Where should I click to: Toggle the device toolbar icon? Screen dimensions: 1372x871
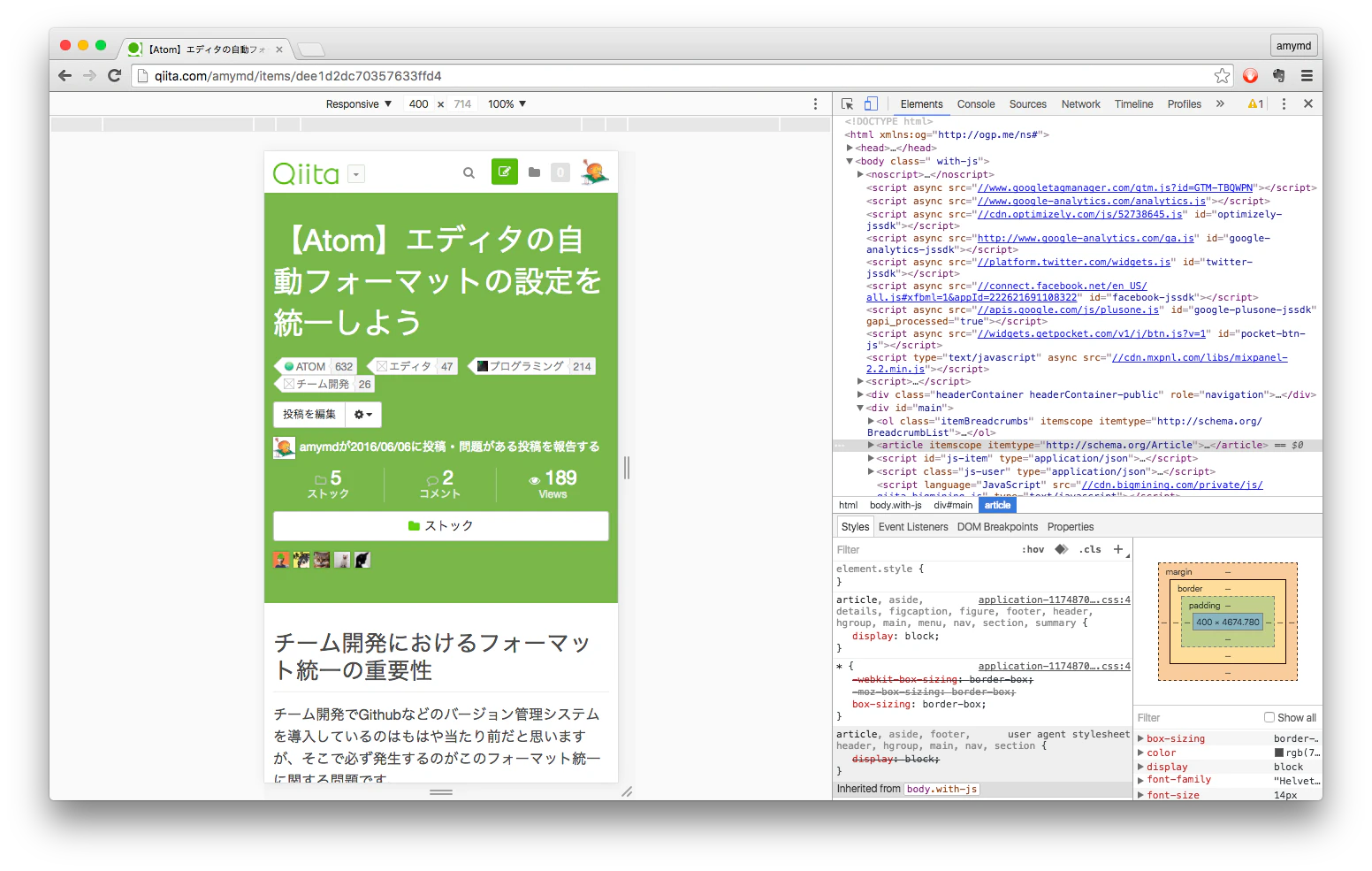coord(871,103)
